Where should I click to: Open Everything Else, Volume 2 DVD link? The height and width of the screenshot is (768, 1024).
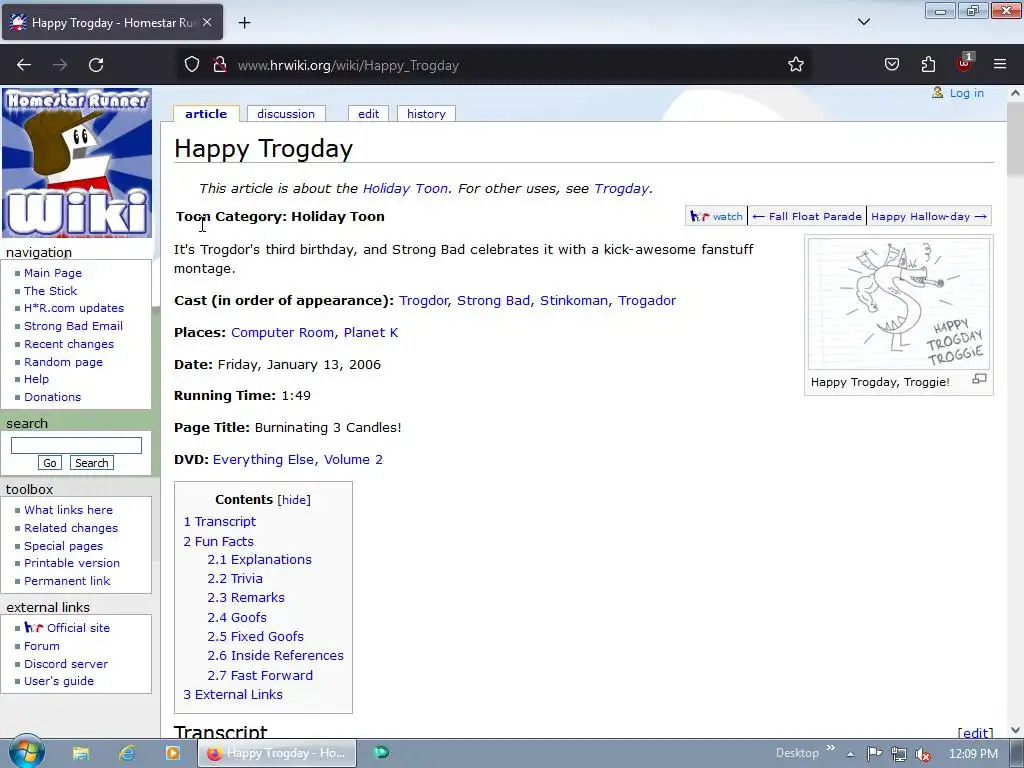coord(298,460)
